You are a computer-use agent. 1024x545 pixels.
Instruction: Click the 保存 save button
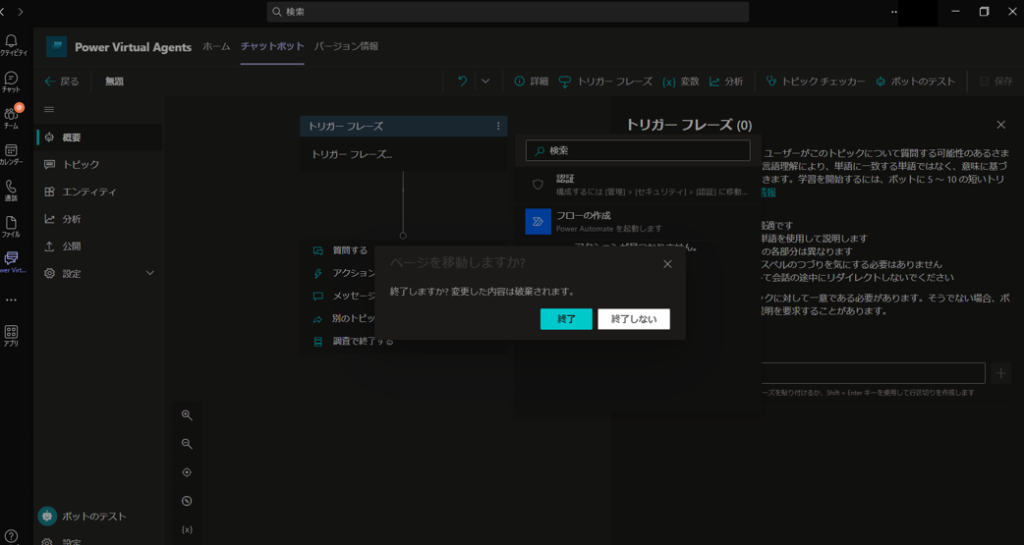pyautogui.click(x=996, y=82)
